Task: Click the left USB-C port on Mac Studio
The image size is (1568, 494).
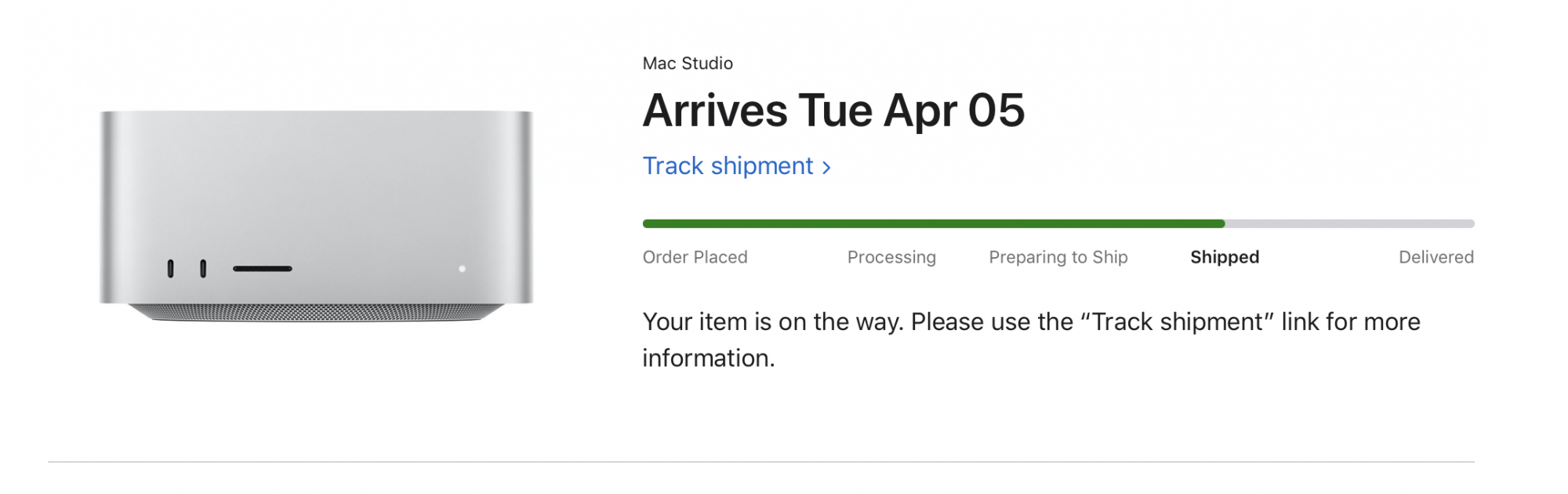Action: 170,268
